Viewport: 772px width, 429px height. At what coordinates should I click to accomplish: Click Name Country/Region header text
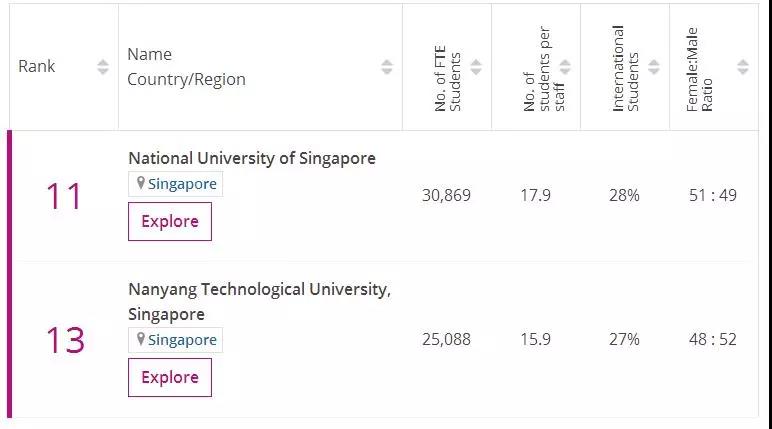pyautogui.click(x=186, y=67)
